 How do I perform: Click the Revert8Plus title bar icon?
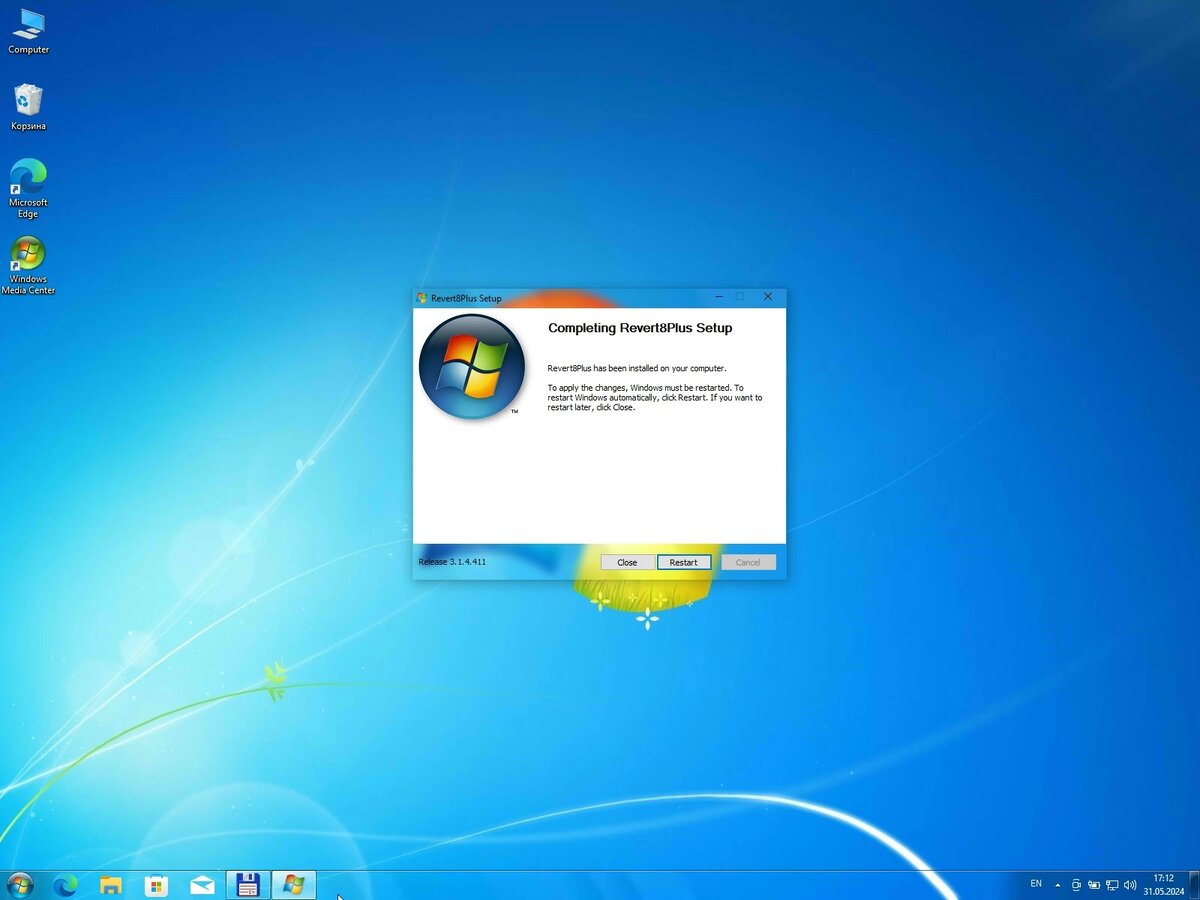422,298
